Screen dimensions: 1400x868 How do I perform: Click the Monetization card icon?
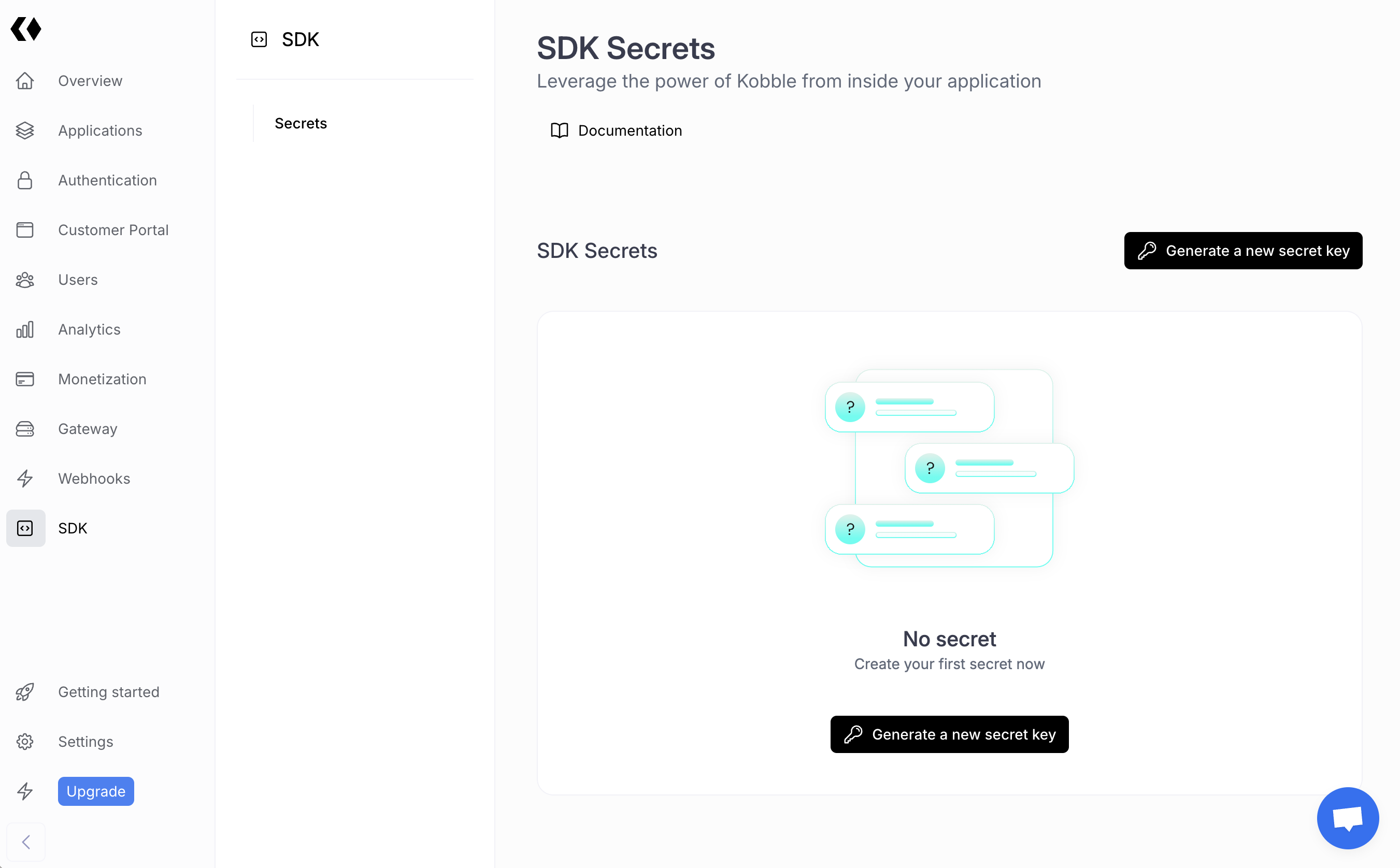coord(25,379)
